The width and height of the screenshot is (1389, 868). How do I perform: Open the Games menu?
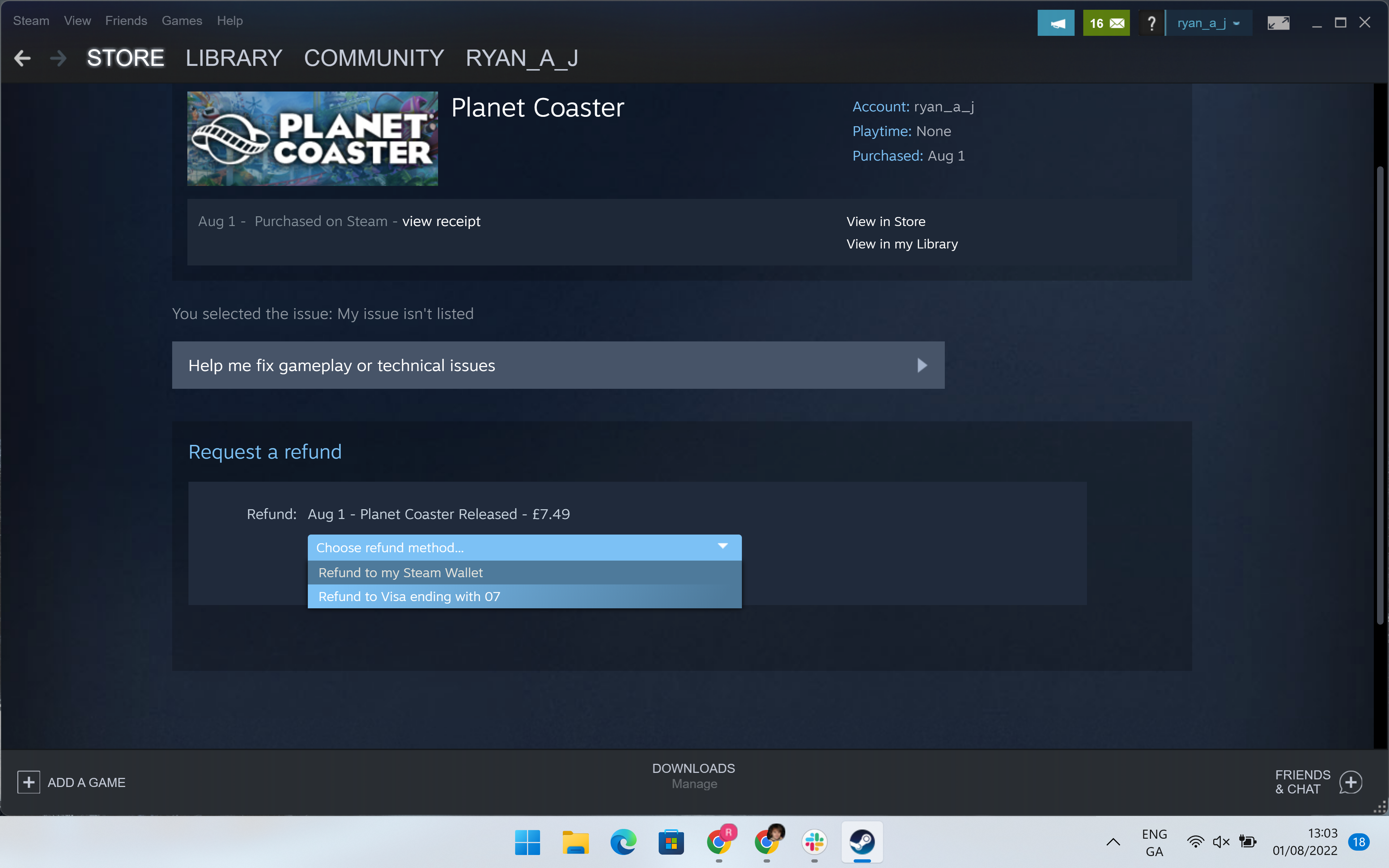tap(182, 21)
